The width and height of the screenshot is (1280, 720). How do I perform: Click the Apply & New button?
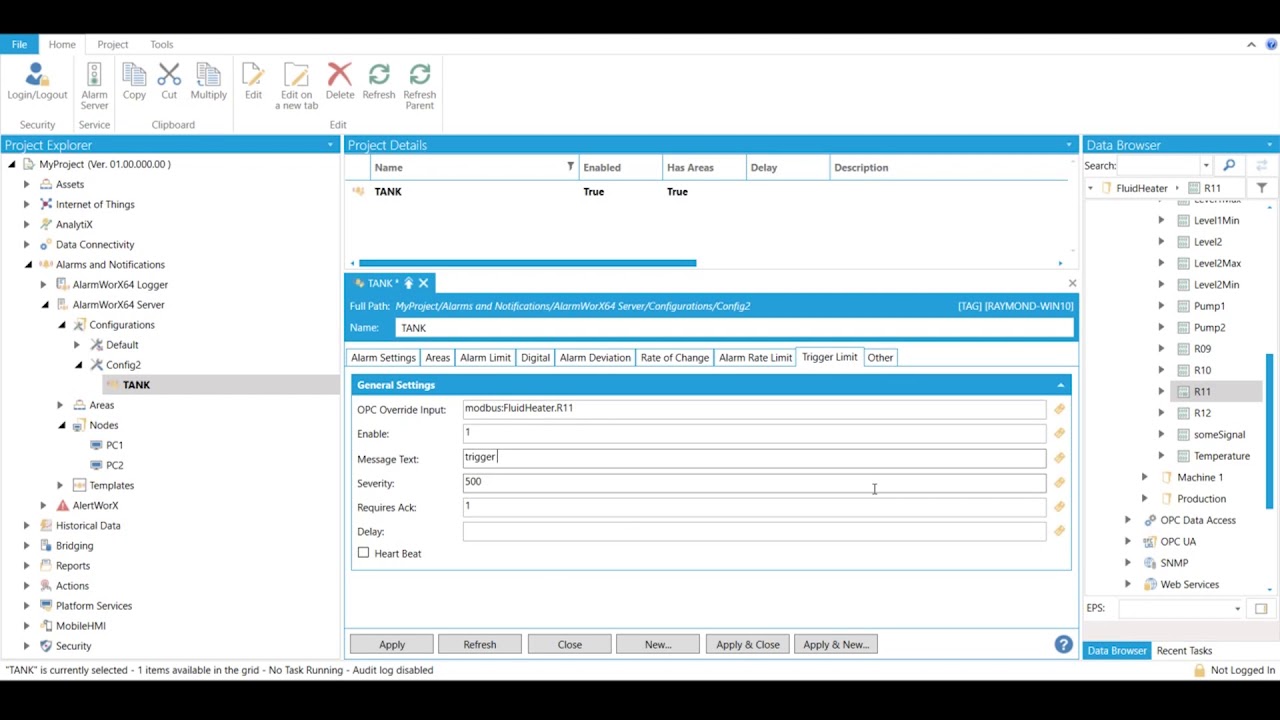(x=836, y=644)
